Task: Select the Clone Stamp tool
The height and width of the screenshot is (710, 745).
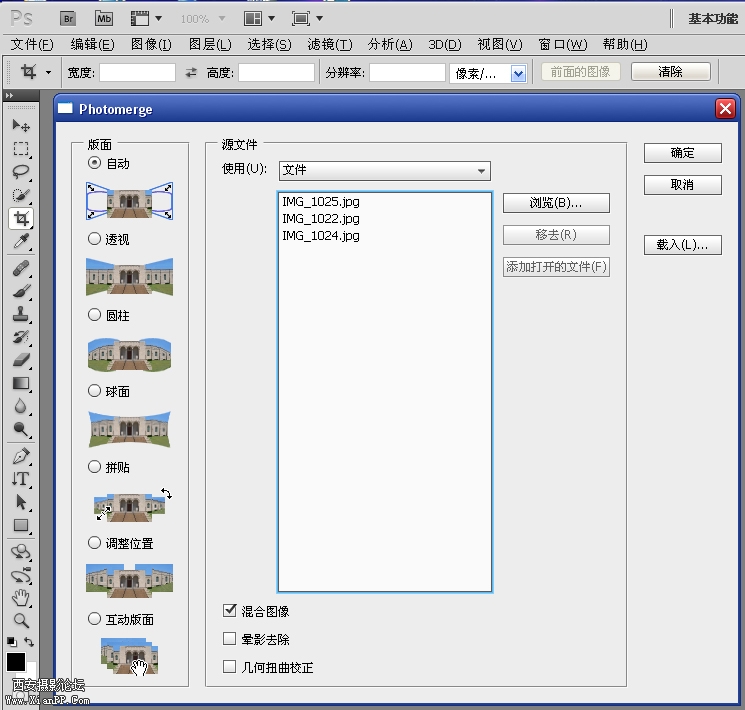Action: (20, 314)
